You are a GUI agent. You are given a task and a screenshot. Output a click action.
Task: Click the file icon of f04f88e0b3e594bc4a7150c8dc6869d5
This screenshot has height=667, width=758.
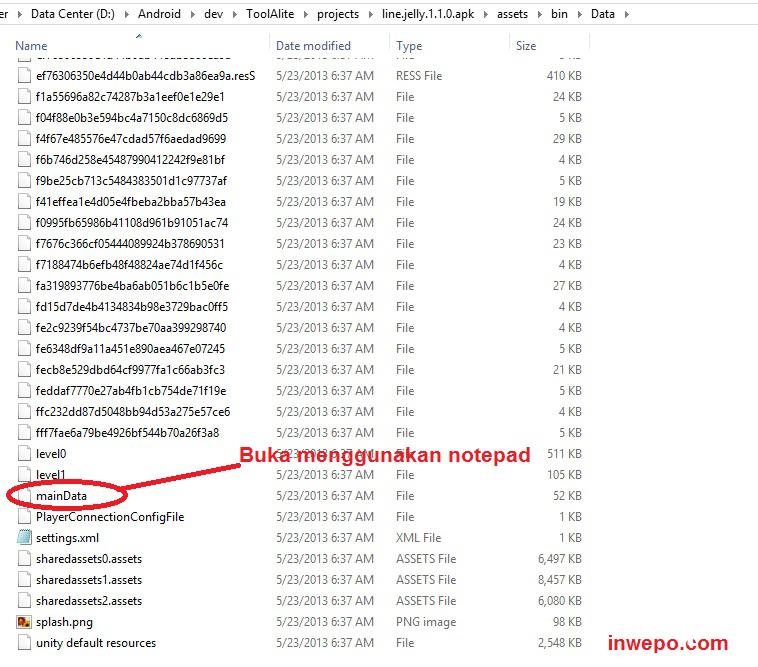[24, 117]
